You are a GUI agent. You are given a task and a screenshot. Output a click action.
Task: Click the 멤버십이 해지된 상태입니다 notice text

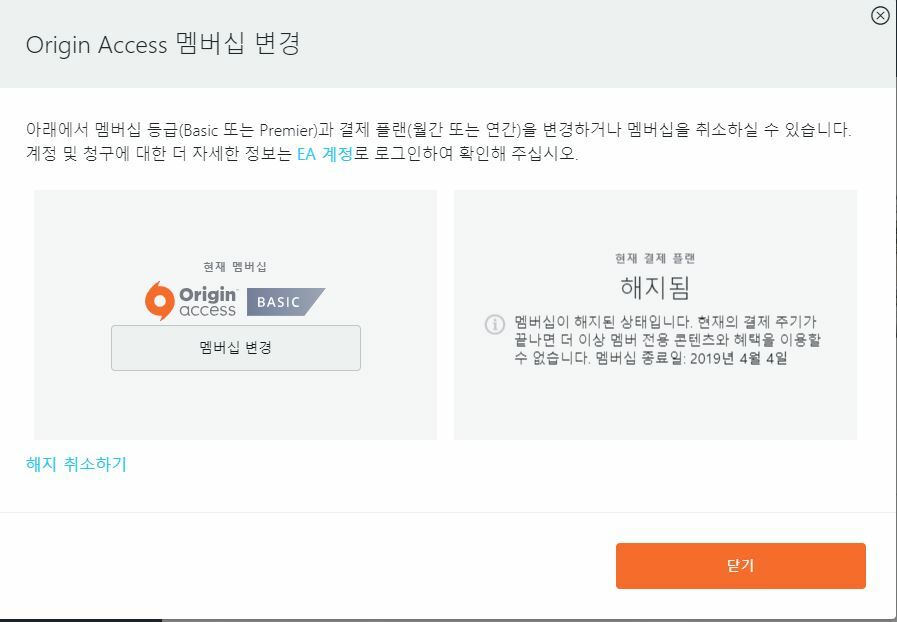coord(667,340)
